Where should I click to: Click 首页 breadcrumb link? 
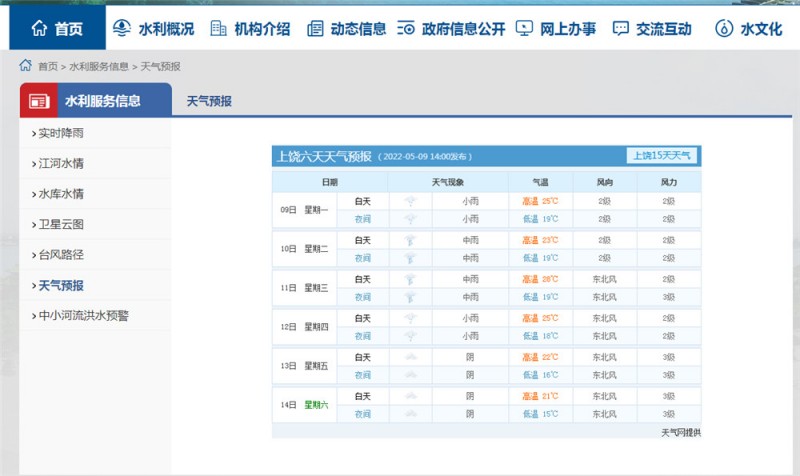(x=48, y=66)
